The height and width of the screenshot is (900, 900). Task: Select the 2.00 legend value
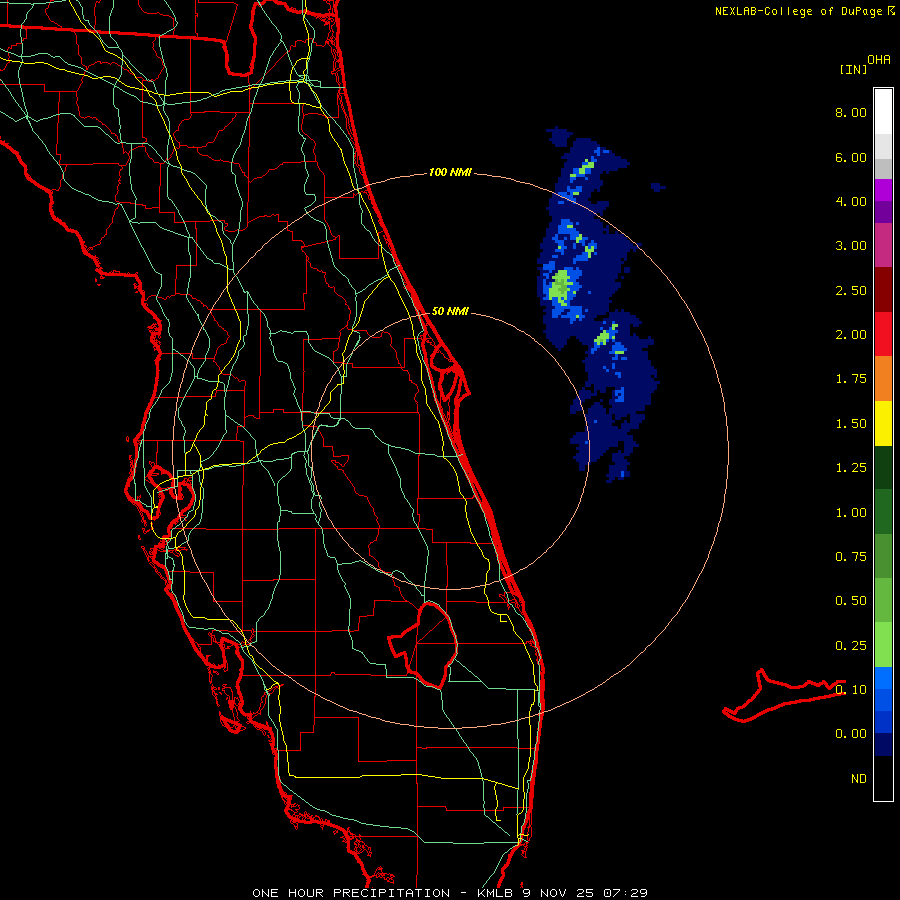point(851,335)
